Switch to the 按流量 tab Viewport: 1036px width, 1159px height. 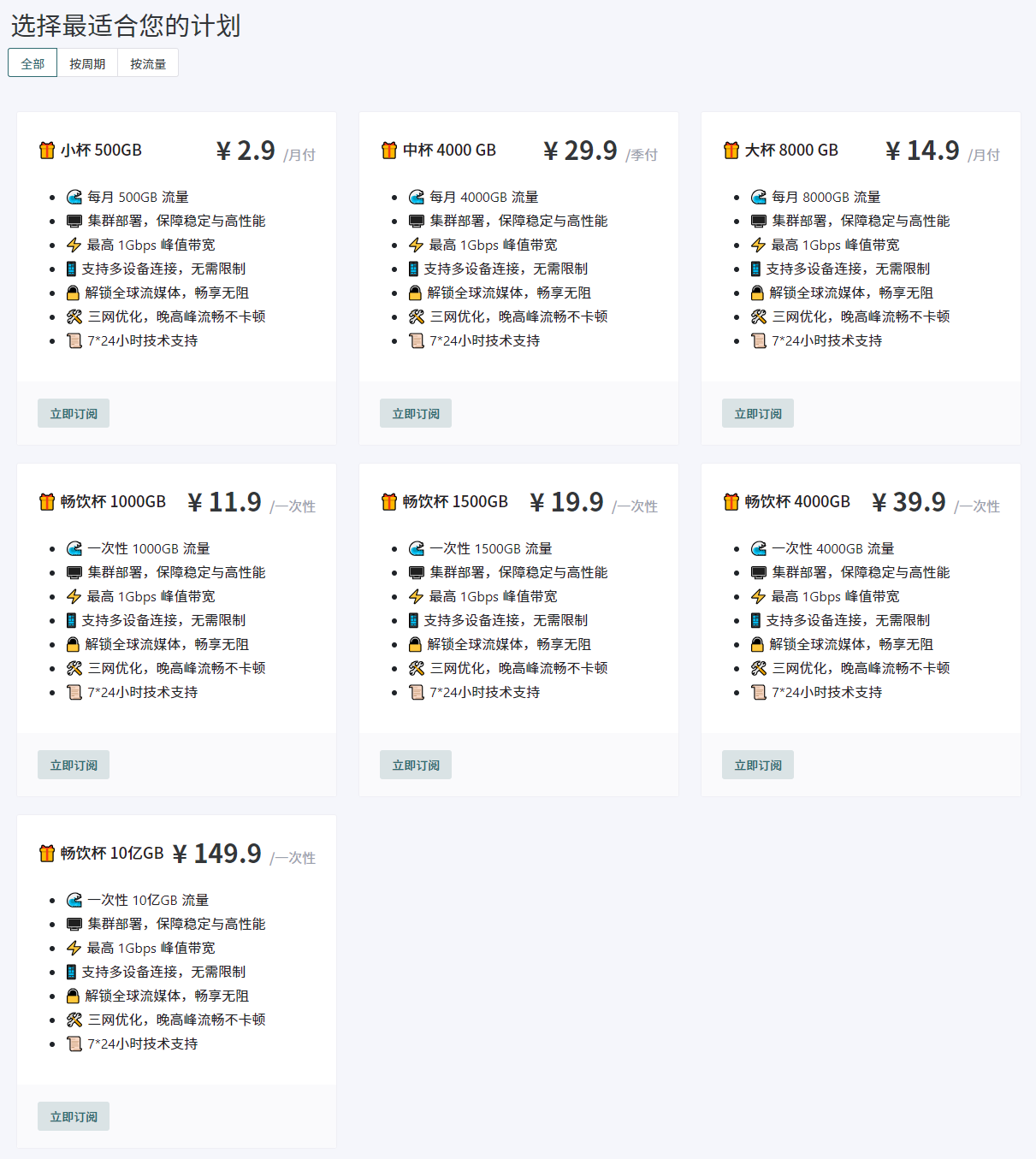point(148,63)
